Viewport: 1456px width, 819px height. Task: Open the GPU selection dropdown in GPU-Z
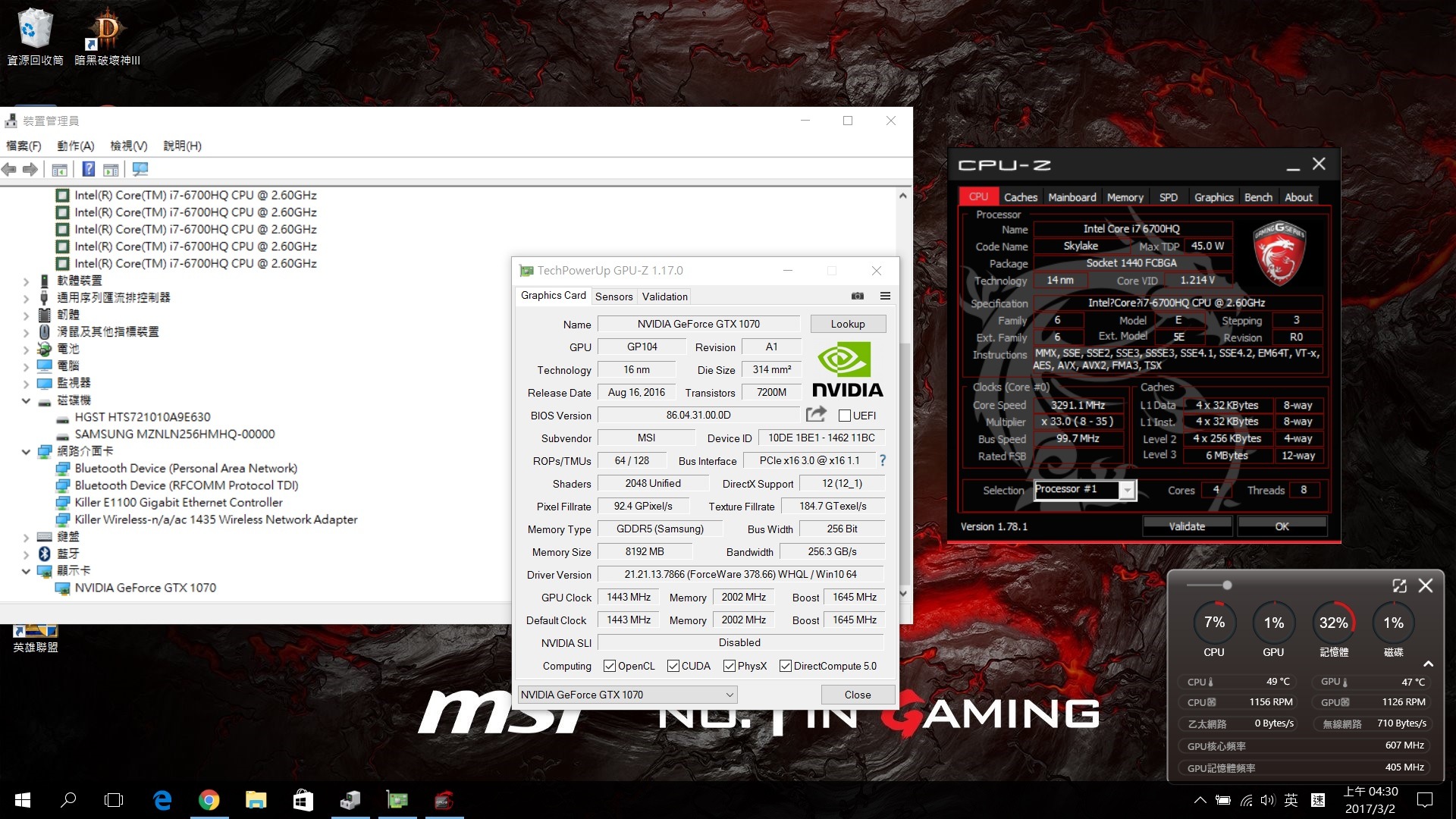click(627, 695)
